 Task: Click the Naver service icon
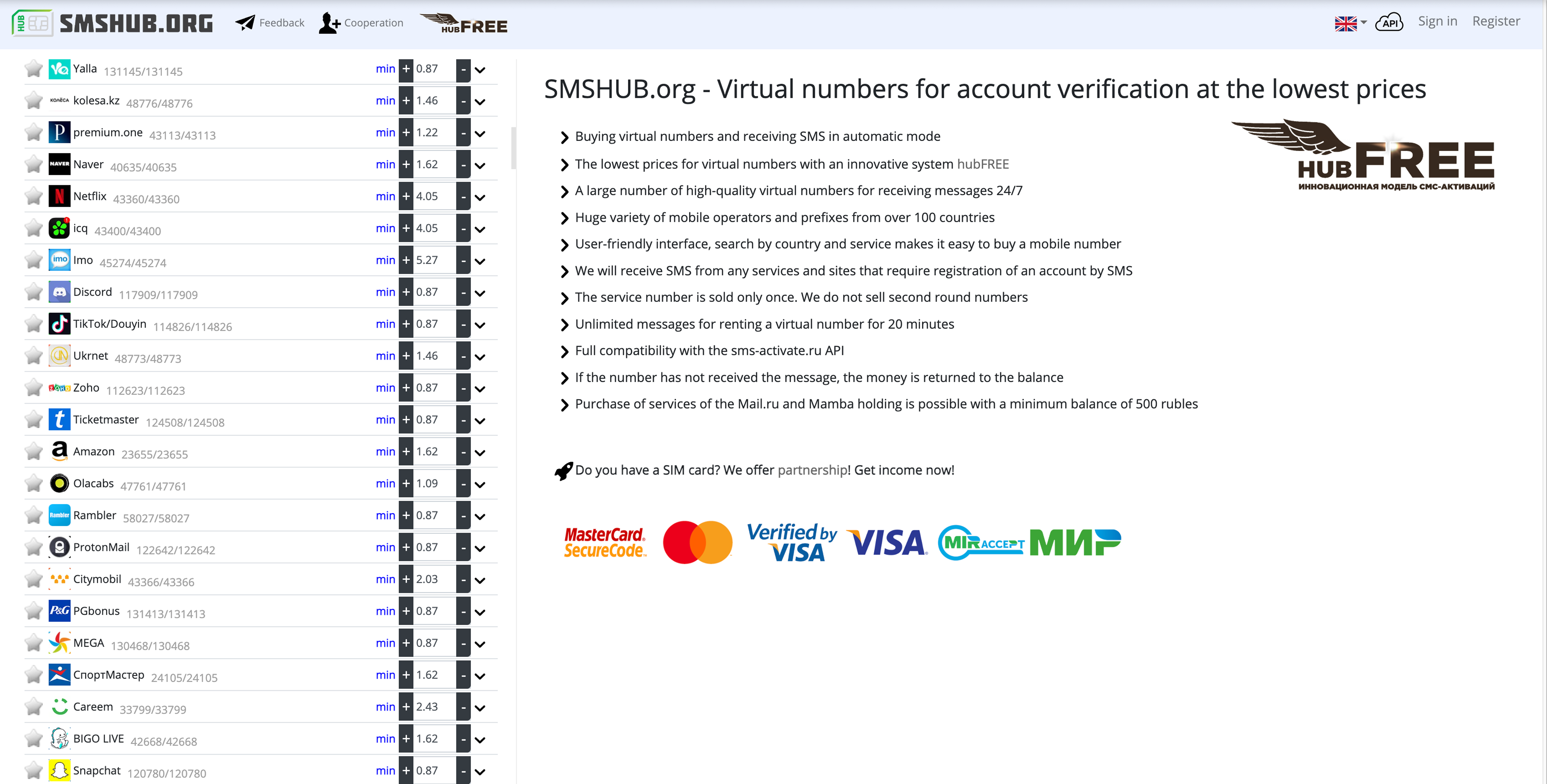(59, 165)
